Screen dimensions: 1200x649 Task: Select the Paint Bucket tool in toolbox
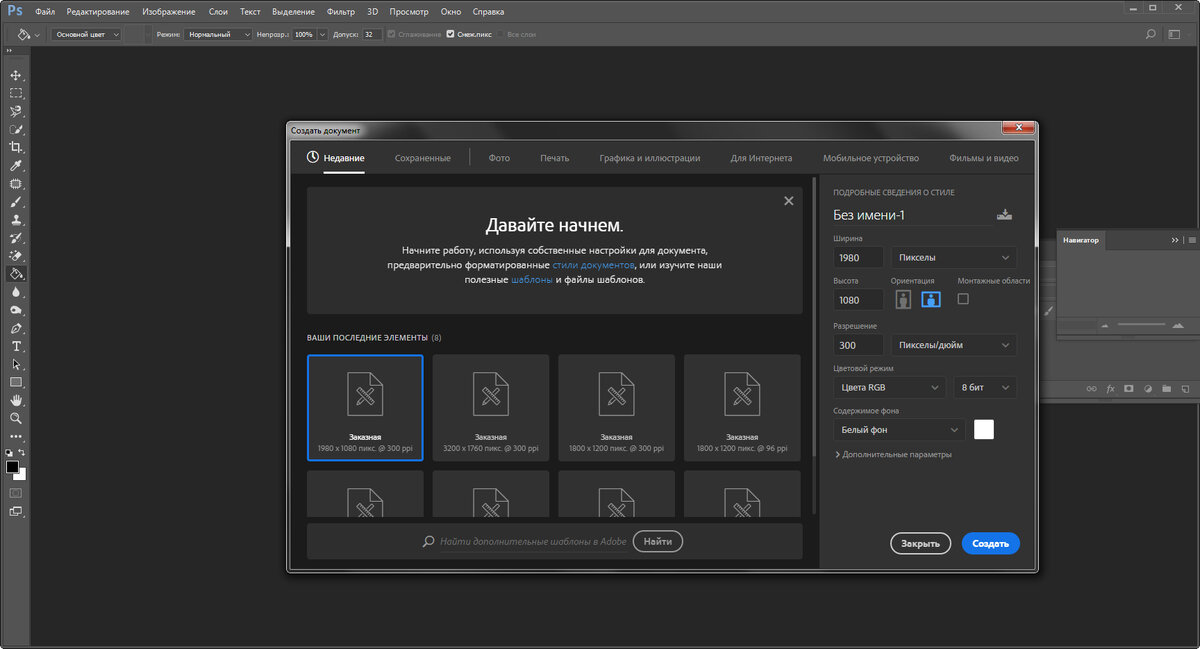(16, 274)
